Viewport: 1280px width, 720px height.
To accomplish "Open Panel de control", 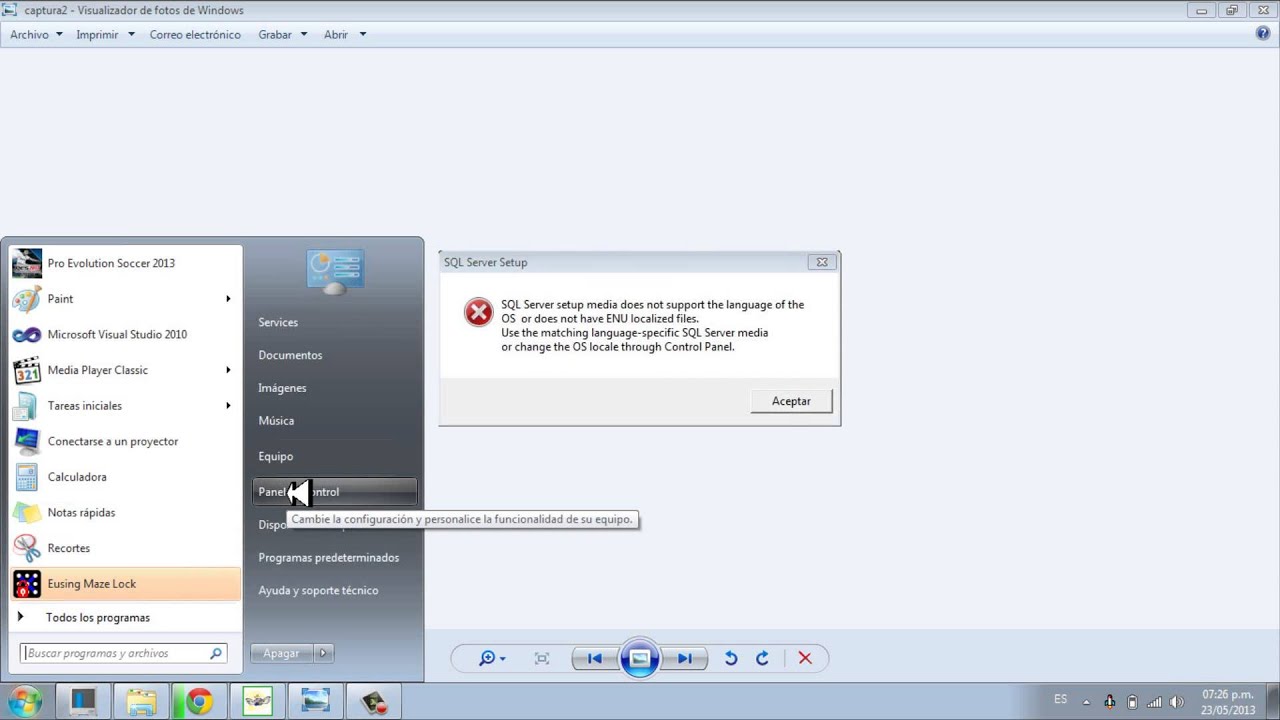I will pyautogui.click(x=334, y=492).
